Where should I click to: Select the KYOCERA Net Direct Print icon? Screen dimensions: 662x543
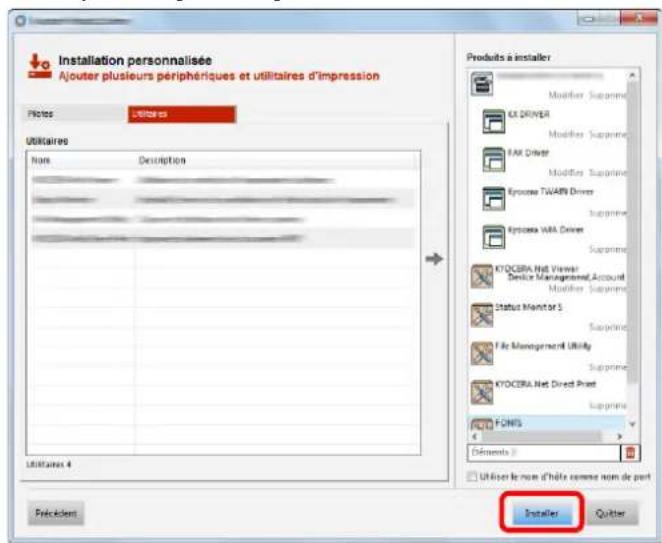point(482,392)
